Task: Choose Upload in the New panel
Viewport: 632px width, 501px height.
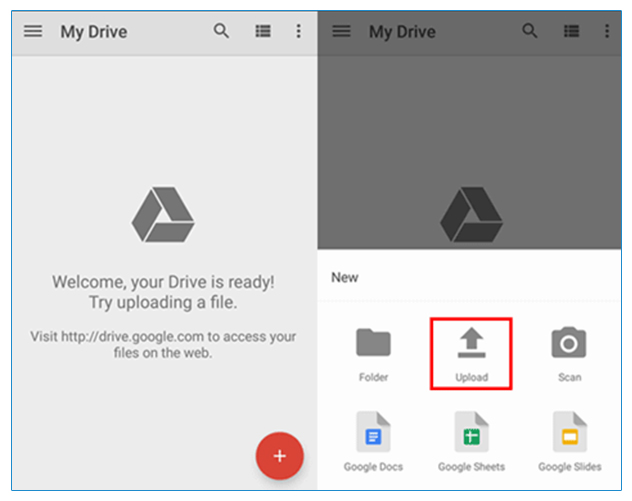Action: [471, 354]
